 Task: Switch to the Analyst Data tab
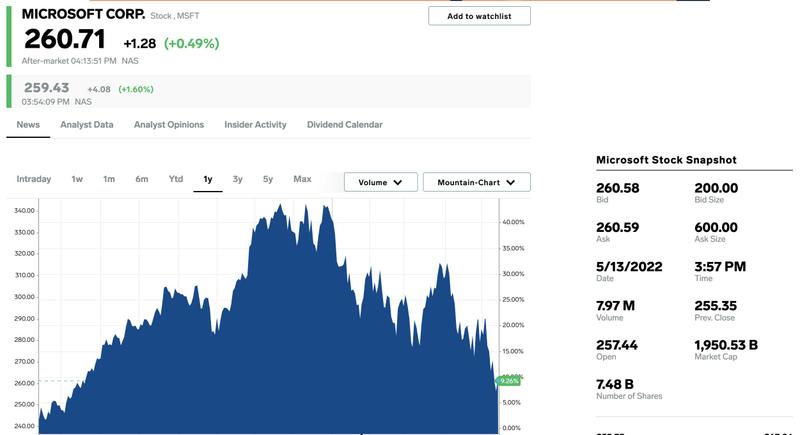87,124
